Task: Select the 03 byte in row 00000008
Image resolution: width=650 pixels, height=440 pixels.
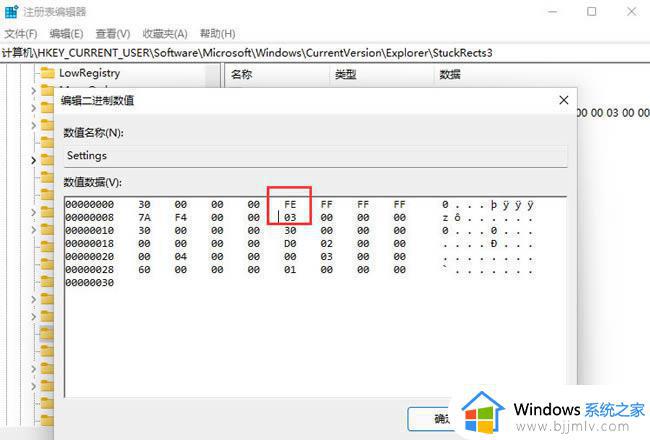Action: (x=290, y=217)
